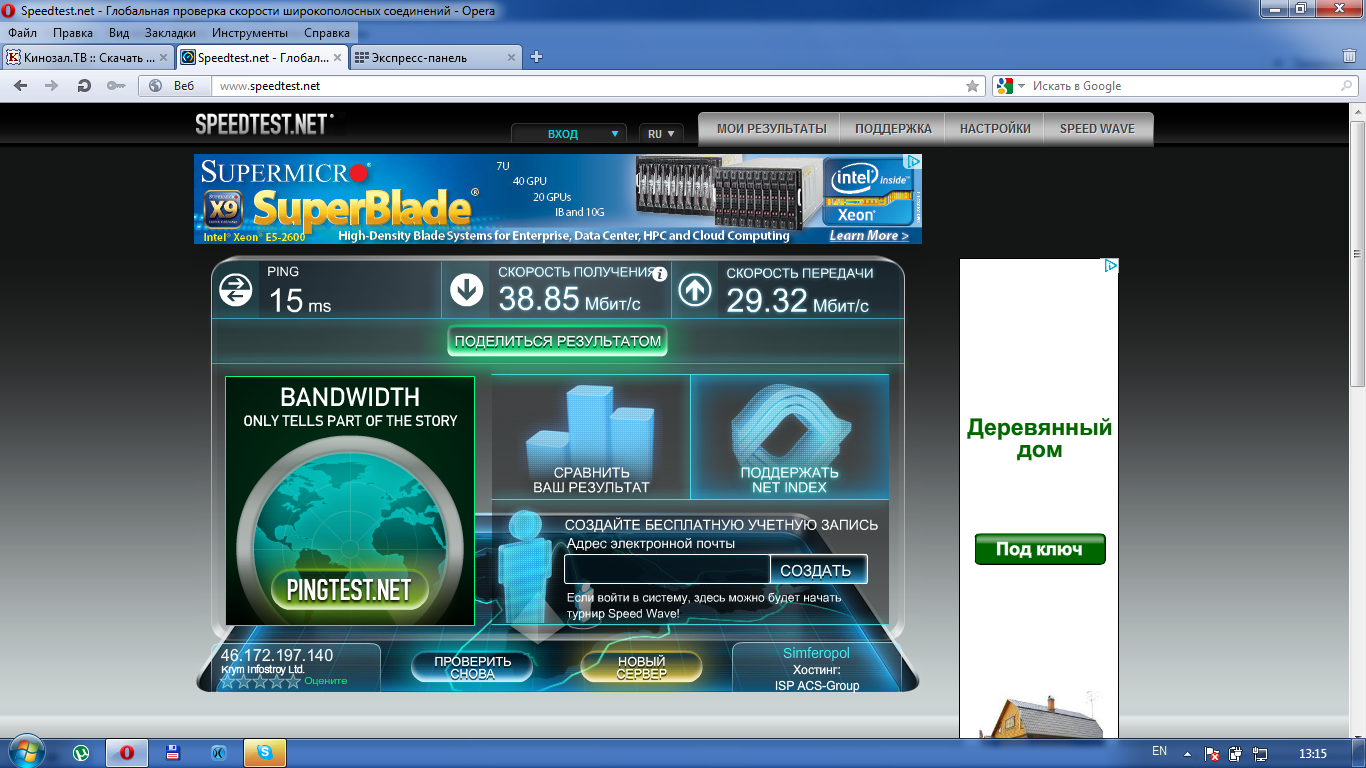Click the download speed arrow icon
This screenshot has height=768, width=1366.
click(x=466, y=290)
